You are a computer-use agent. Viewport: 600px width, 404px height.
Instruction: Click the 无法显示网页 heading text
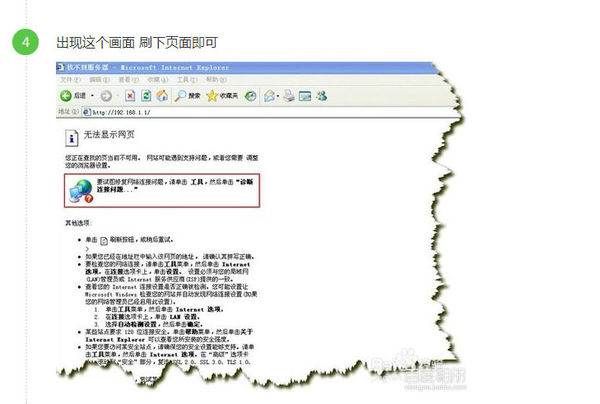109,135
